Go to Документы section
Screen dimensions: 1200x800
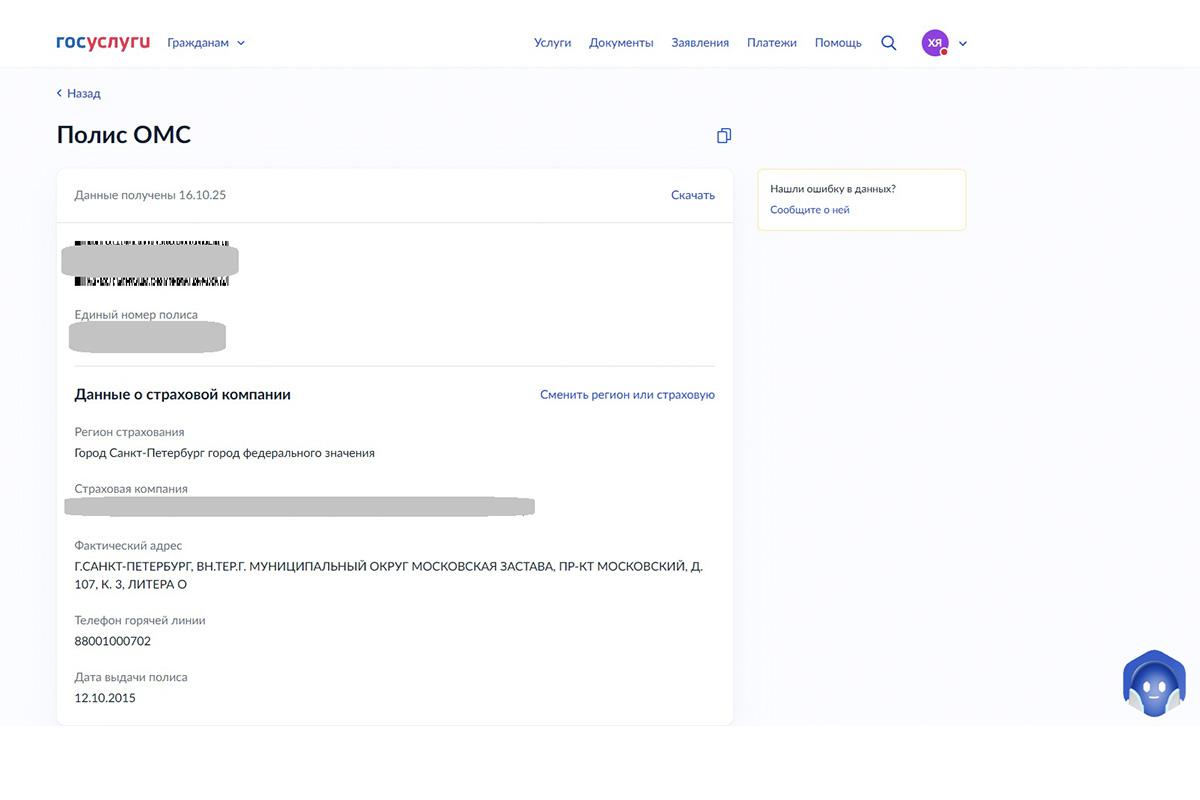pyautogui.click(x=621, y=43)
